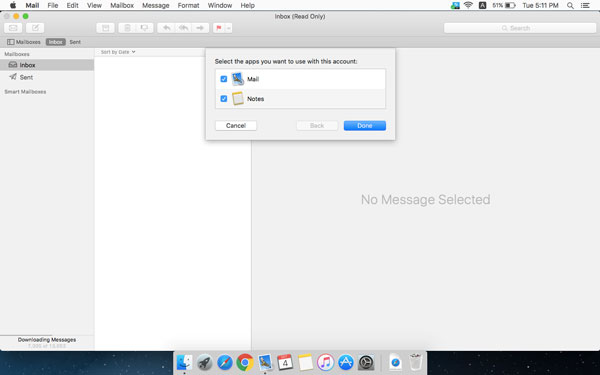Open the Safari document file in the Dock
This screenshot has height=375, width=600.
tap(395, 362)
